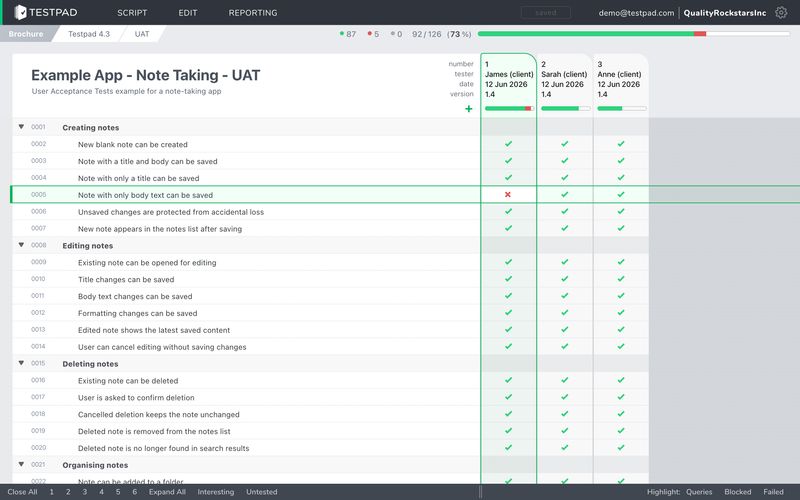Expand outline to level 3 in bottom bar
This screenshot has height=500, width=800.
click(85, 492)
